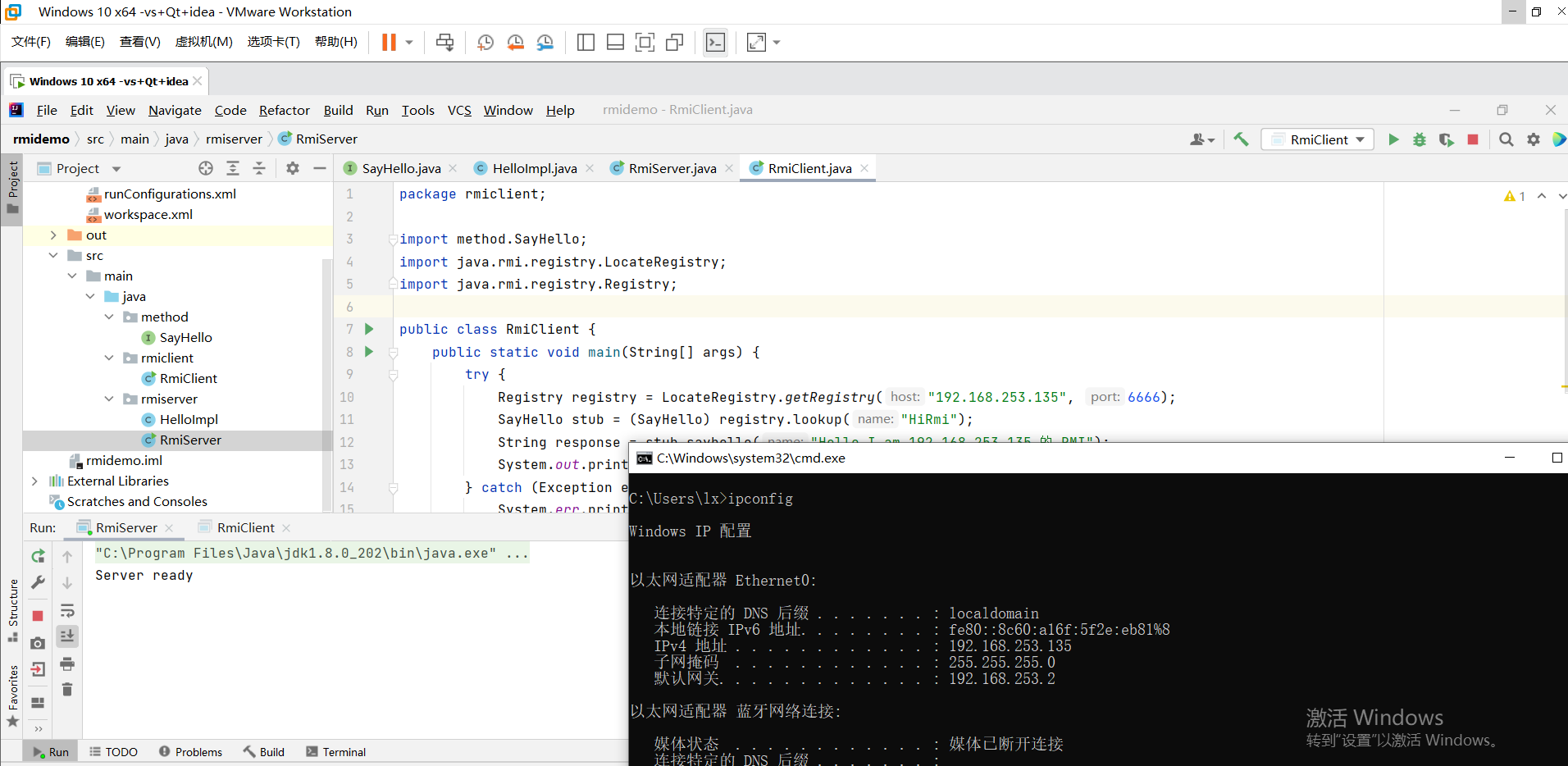Rerun RmiServer in the Run panel

pos(38,556)
